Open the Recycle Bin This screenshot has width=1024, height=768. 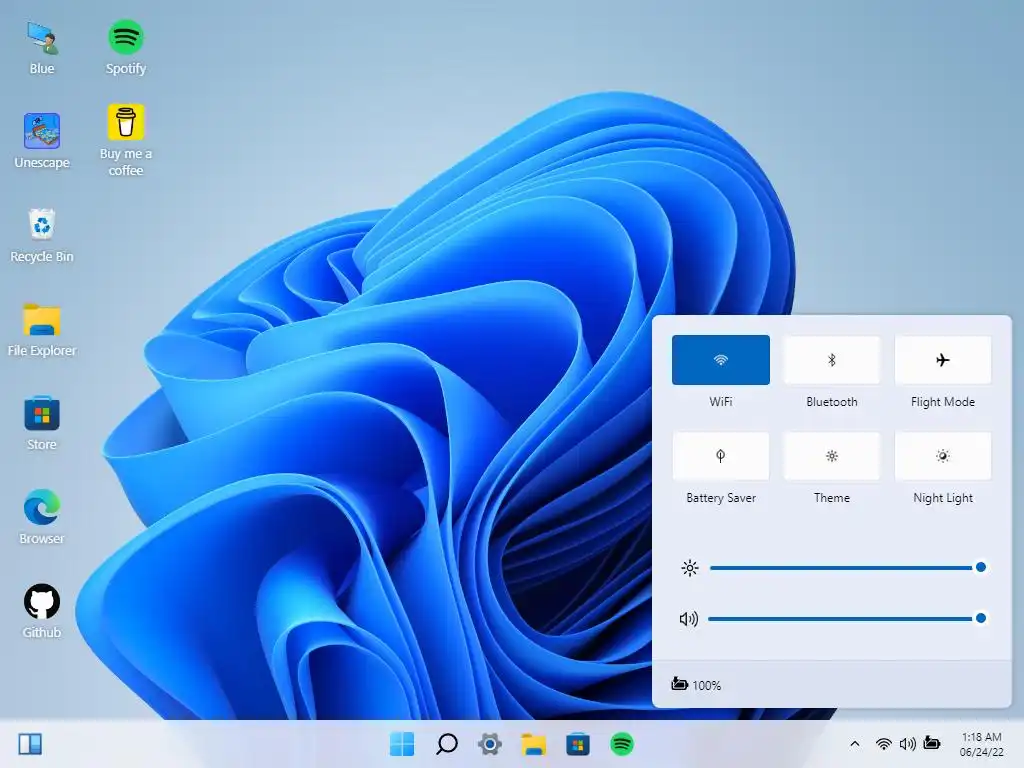click(42, 235)
